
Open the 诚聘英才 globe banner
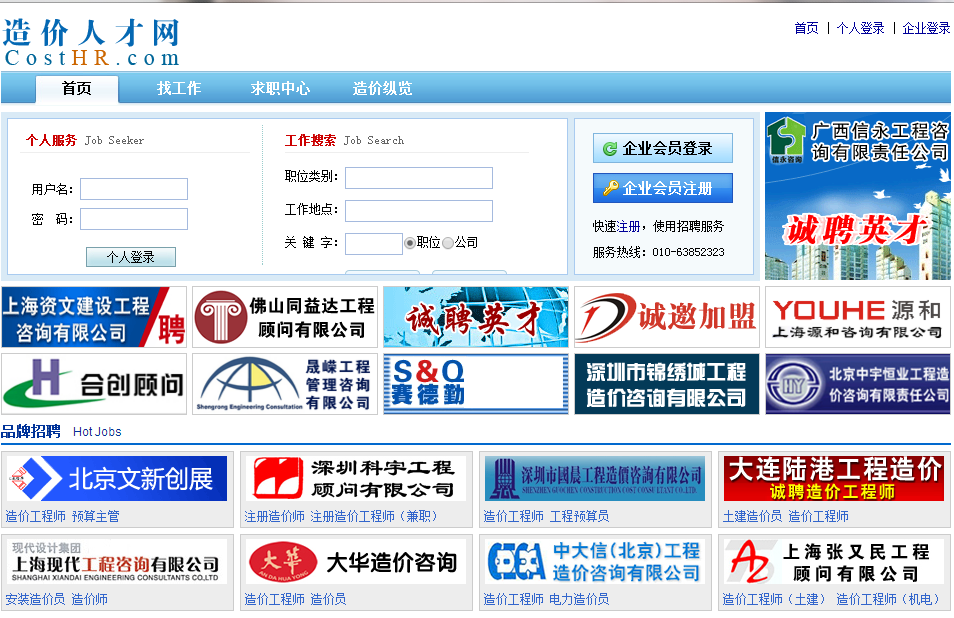click(x=476, y=317)
